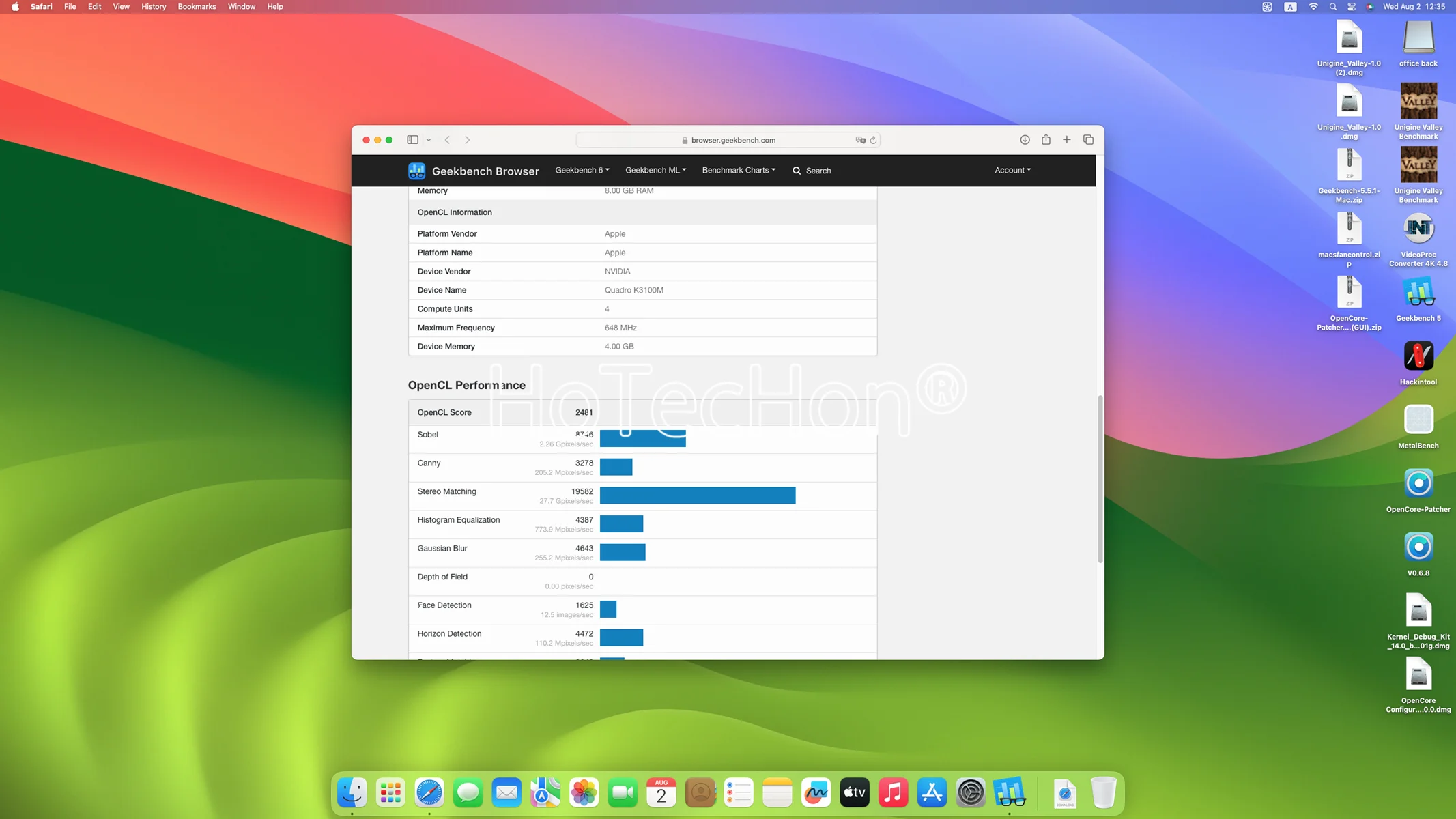The image size is (1456, 819).
Task: Open Spotlight search in the menu bar
Action: pos(1333,7)
